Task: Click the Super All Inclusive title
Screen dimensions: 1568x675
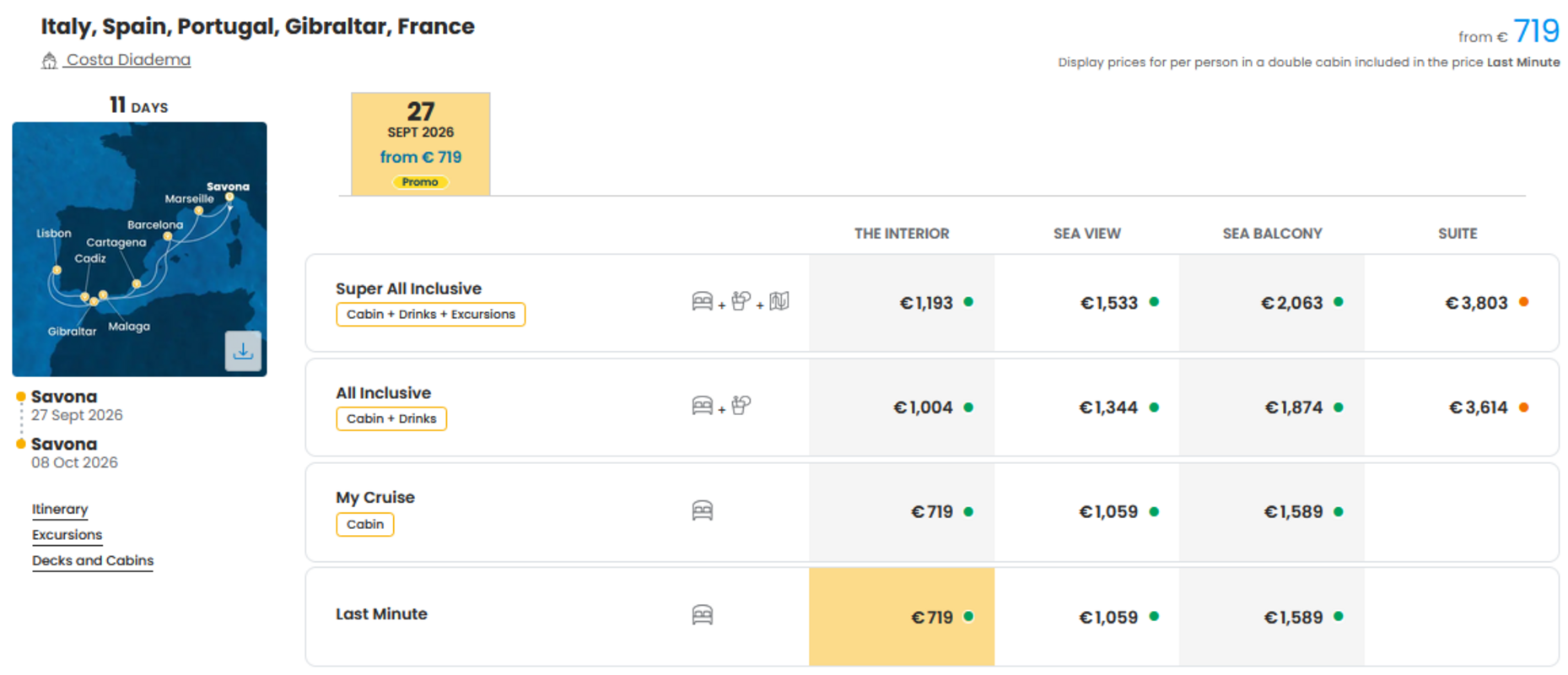Action: coord(409,289)
